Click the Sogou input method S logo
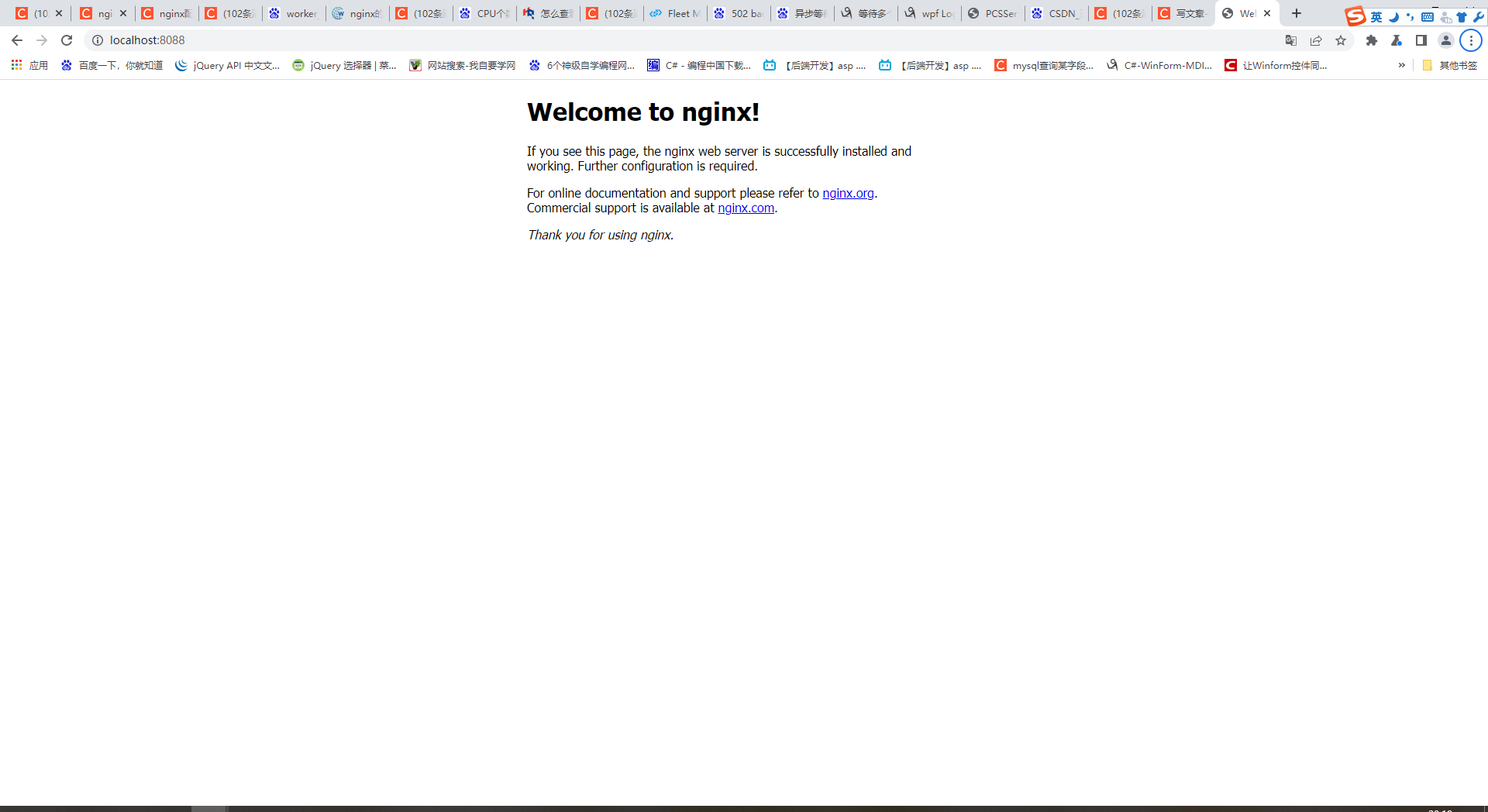The image size is (1488, 812). coord(1355,16)
